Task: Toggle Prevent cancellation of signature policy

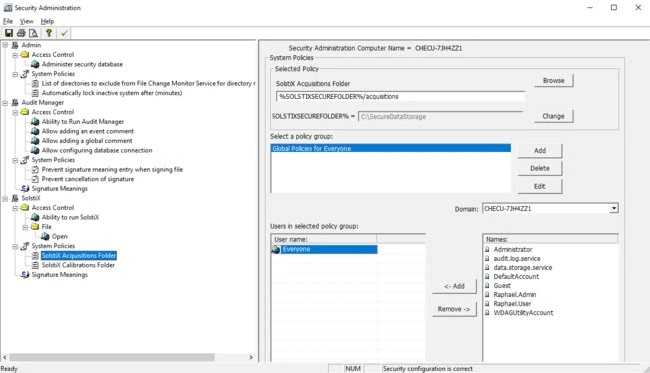Action: click(x=35, y=179)
